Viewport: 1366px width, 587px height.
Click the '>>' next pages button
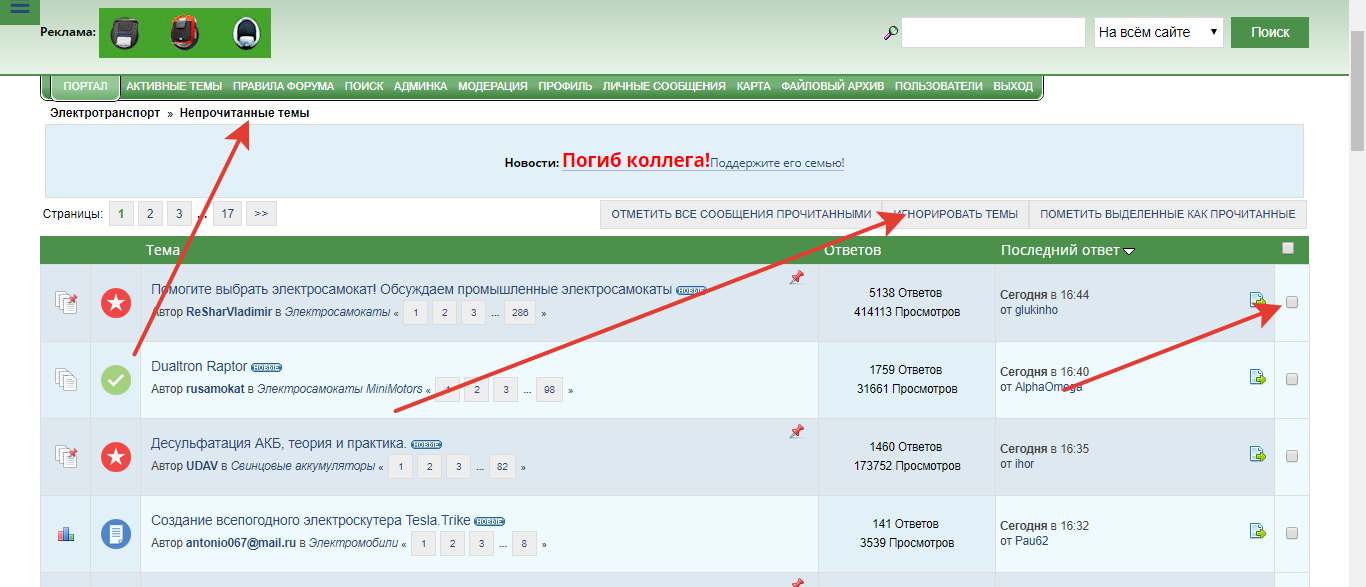click(260, 213)
